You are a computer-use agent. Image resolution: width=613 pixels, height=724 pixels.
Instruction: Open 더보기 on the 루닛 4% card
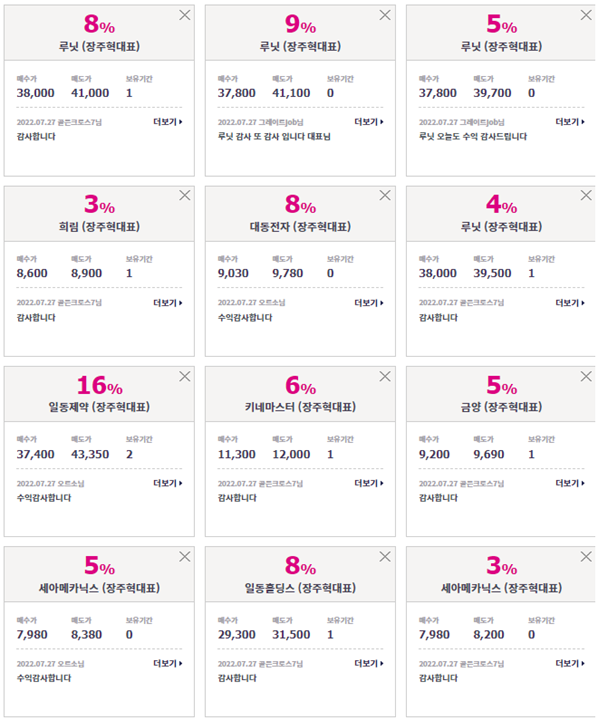pyautogui.click(x=570, y=303)
